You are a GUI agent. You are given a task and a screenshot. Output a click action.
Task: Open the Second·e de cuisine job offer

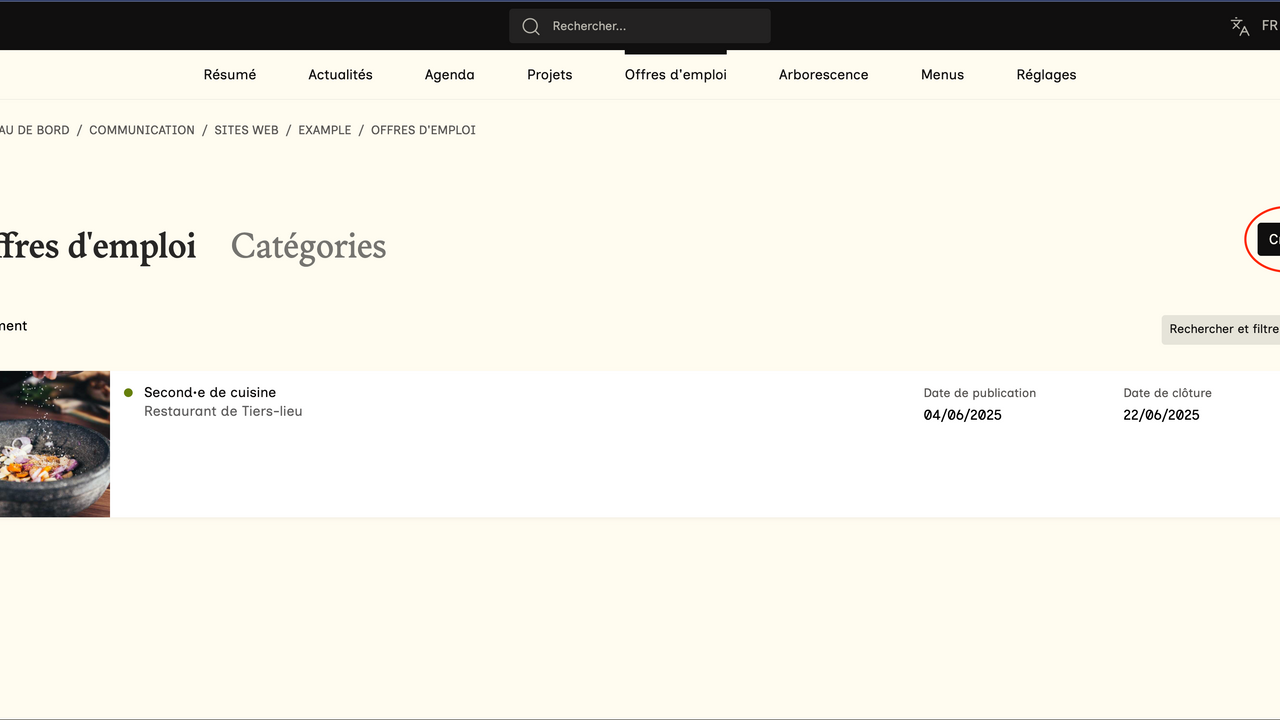click(x=210, y=393)
